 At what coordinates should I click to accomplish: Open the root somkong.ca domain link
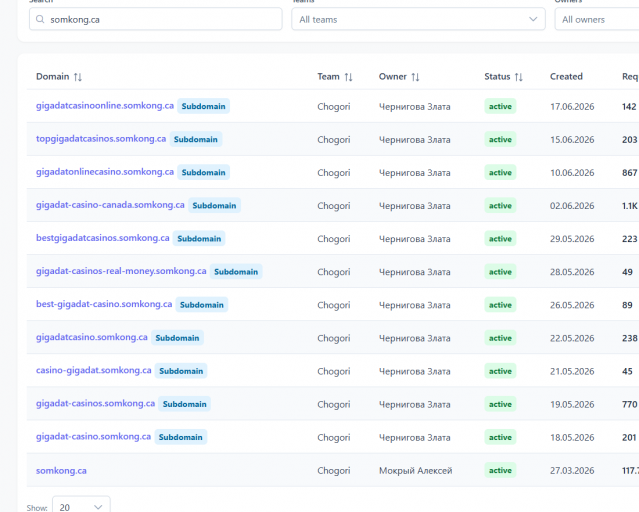pos(61,470)
